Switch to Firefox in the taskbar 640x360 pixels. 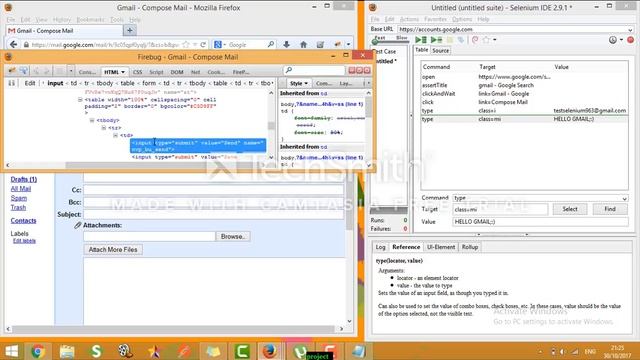tap(269, 351)
